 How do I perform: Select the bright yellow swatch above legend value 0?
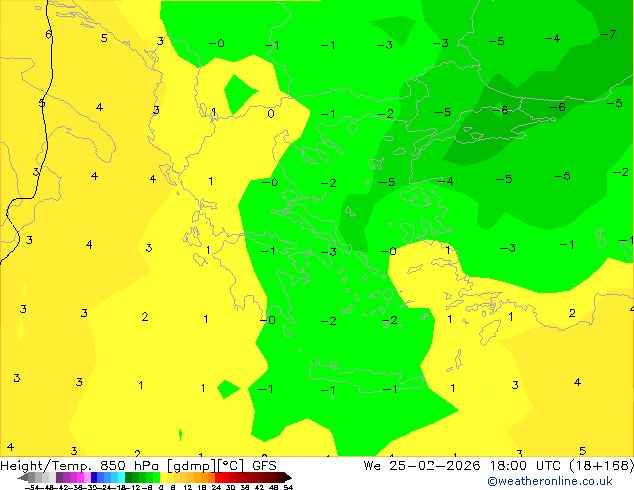click(163, 477)
